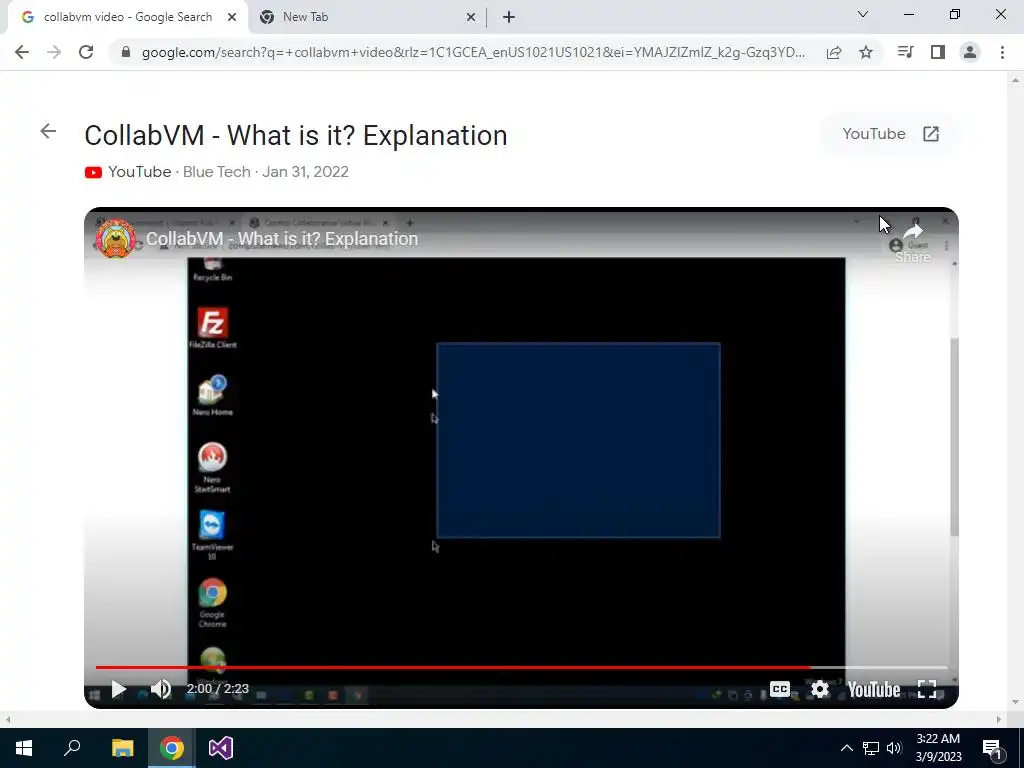The height and width of the screenshot is (768, 1024).
Task: Enter fullscreen mode in the player
Action: (x=927, y=689)
